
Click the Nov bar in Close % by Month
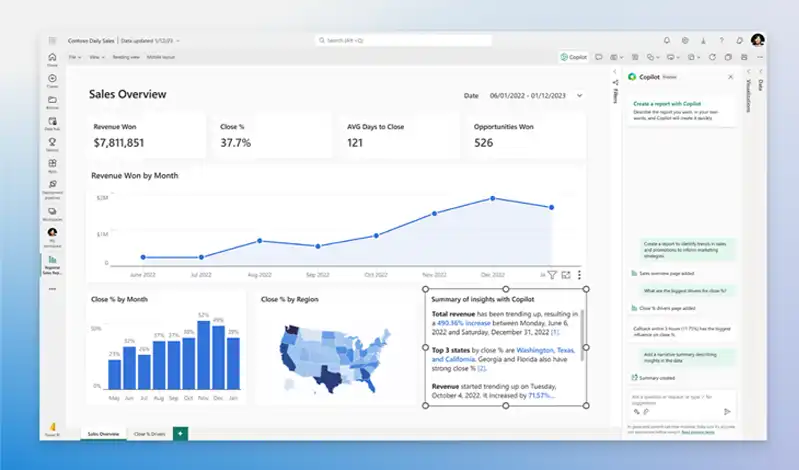[x=204, y=355]
